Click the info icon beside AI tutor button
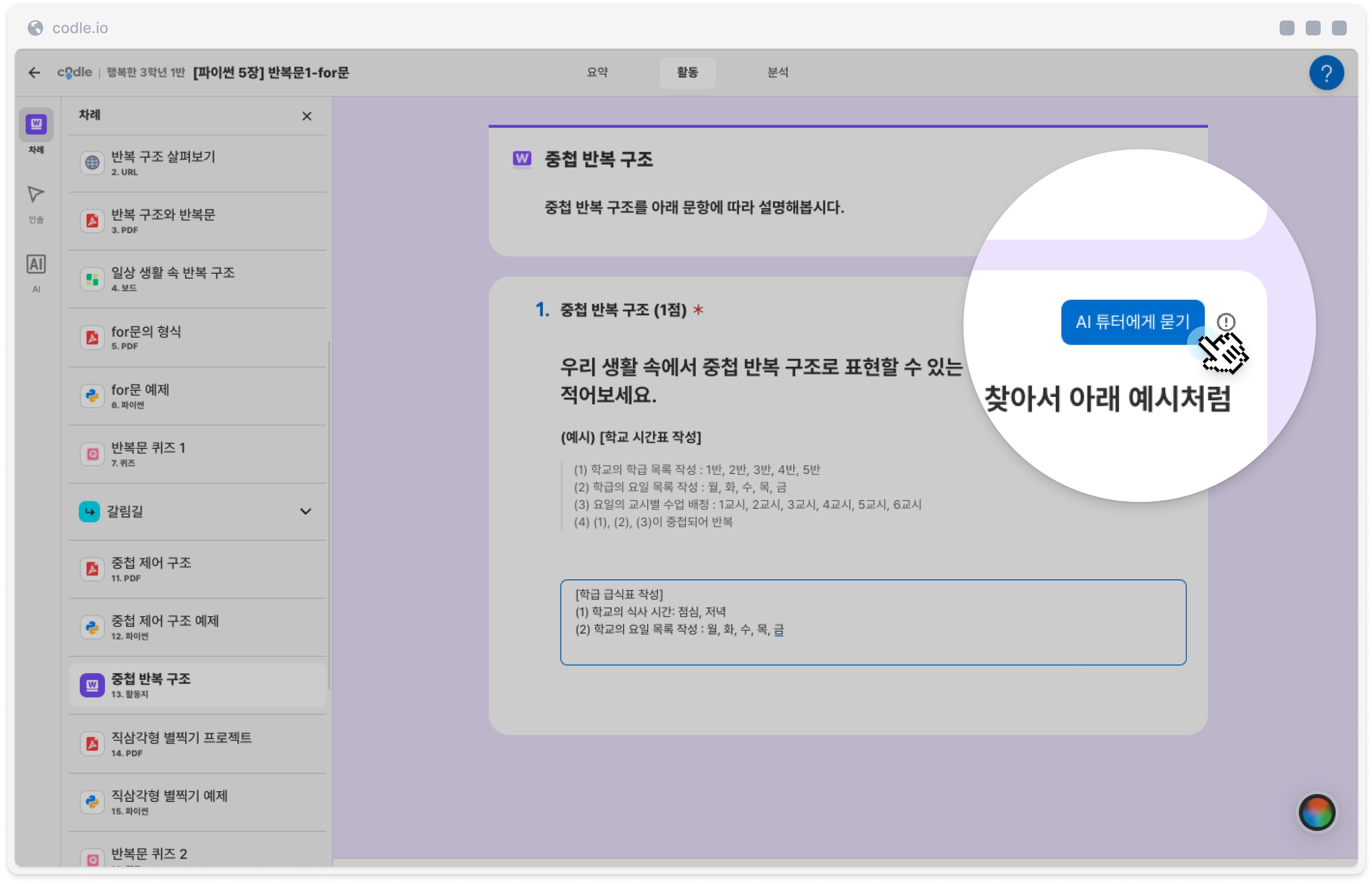Screen dimensions: 1372x884 coord(1225,321)
